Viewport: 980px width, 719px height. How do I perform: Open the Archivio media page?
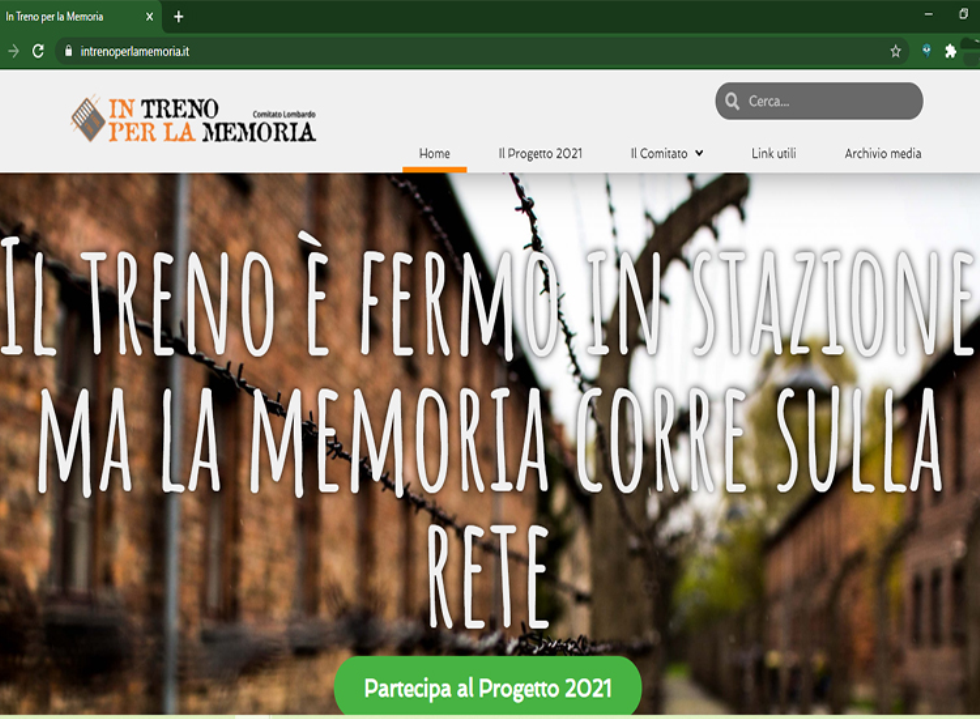[x=883, y=153]
